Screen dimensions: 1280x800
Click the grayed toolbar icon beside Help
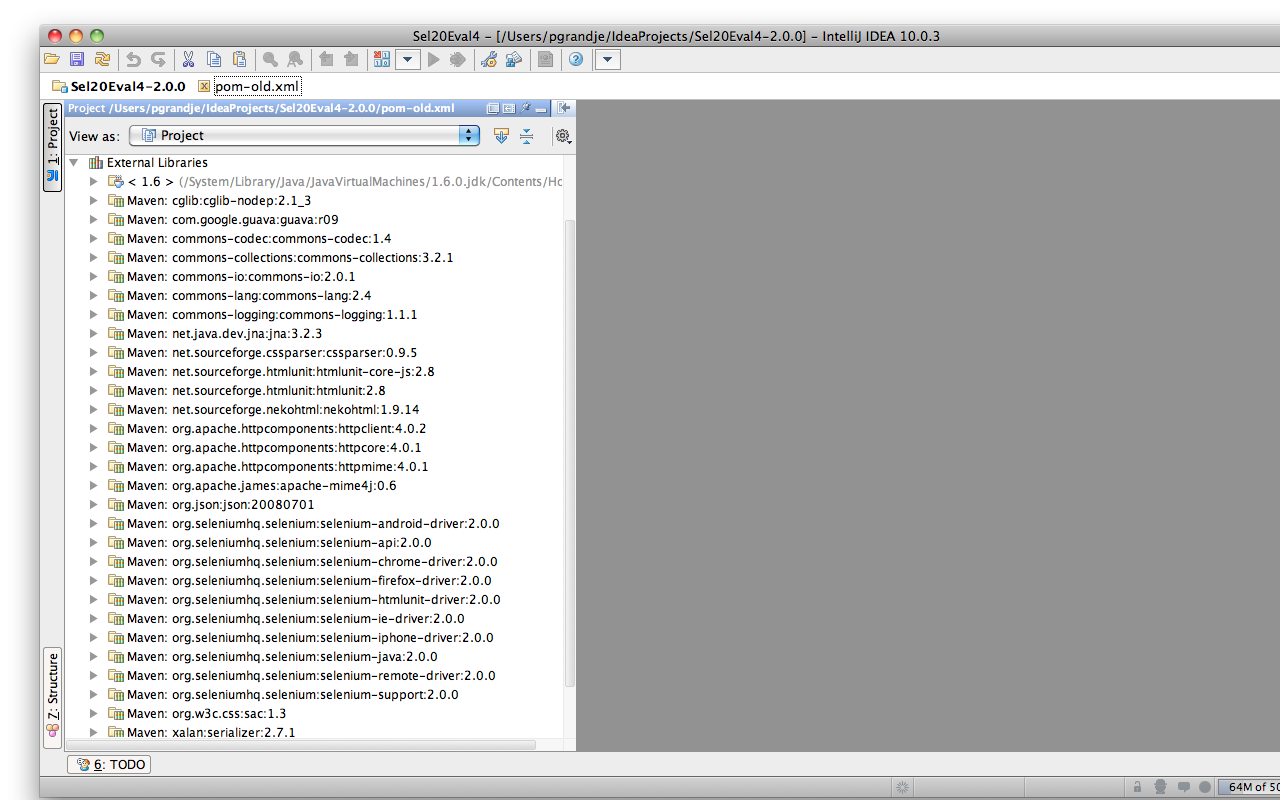pyautogui.click(x=545, y=60)
